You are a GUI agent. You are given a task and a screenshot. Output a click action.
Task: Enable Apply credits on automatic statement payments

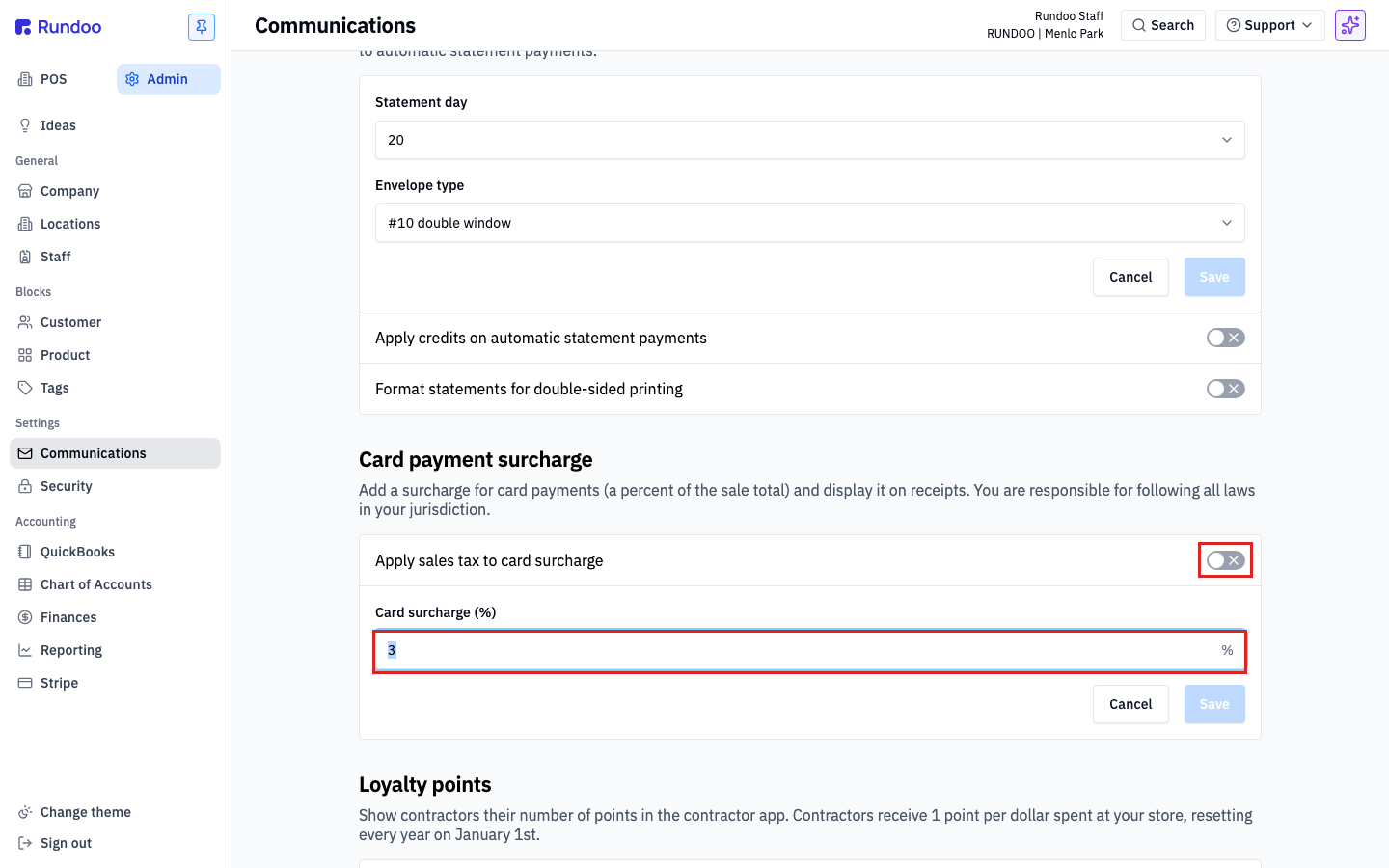1226,338
